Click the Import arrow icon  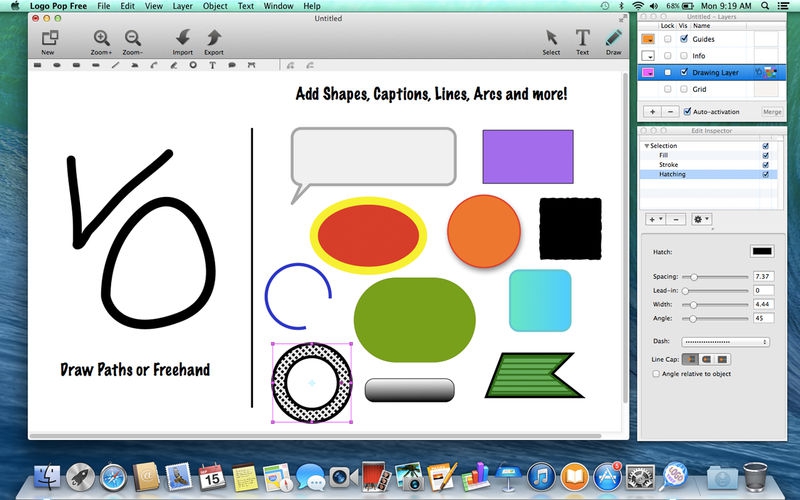pyautogui.click(x=183, y=38)
